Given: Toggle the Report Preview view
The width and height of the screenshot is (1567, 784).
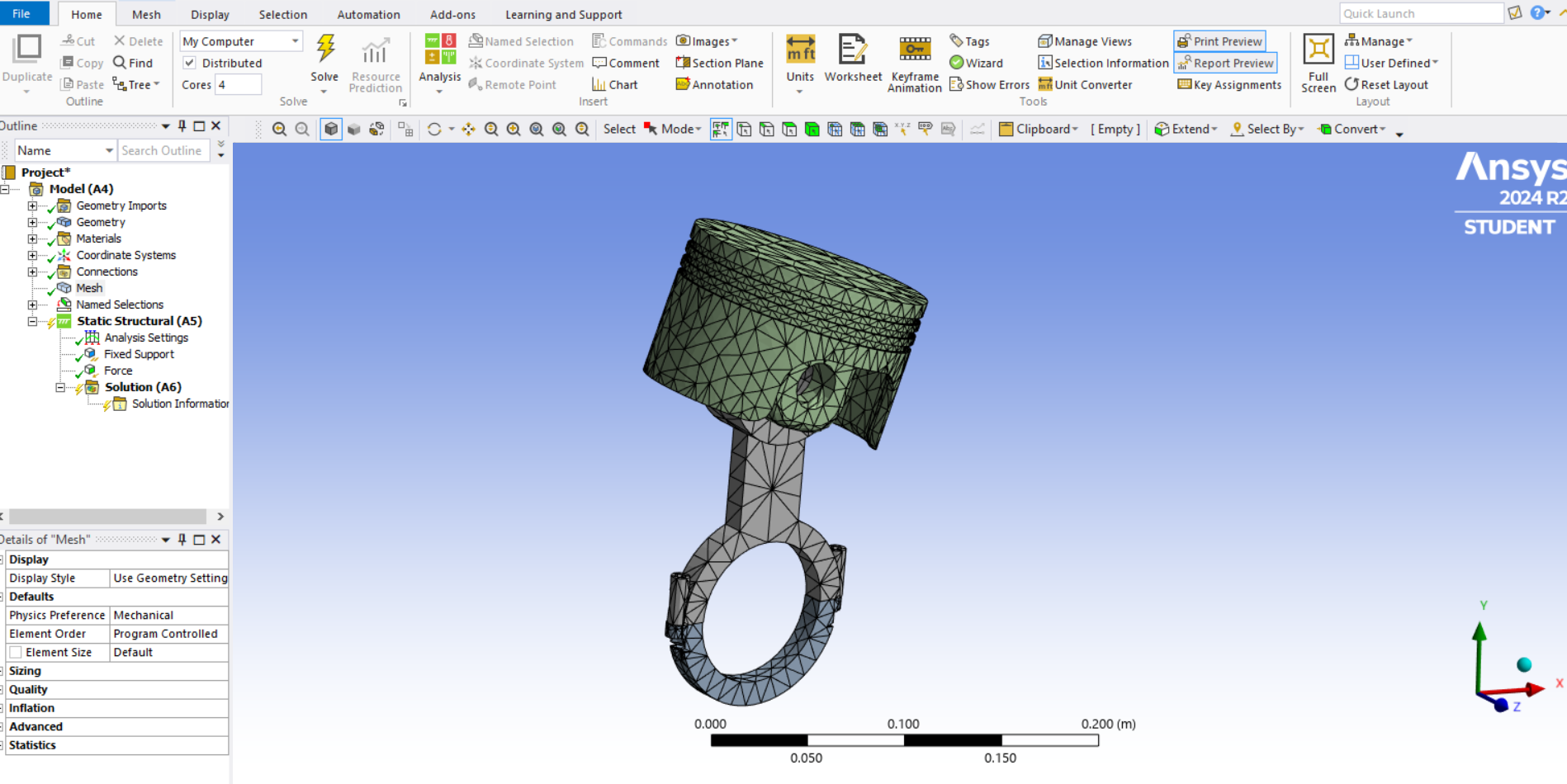Looking at the screenshot, I should tap(1225, 63).
